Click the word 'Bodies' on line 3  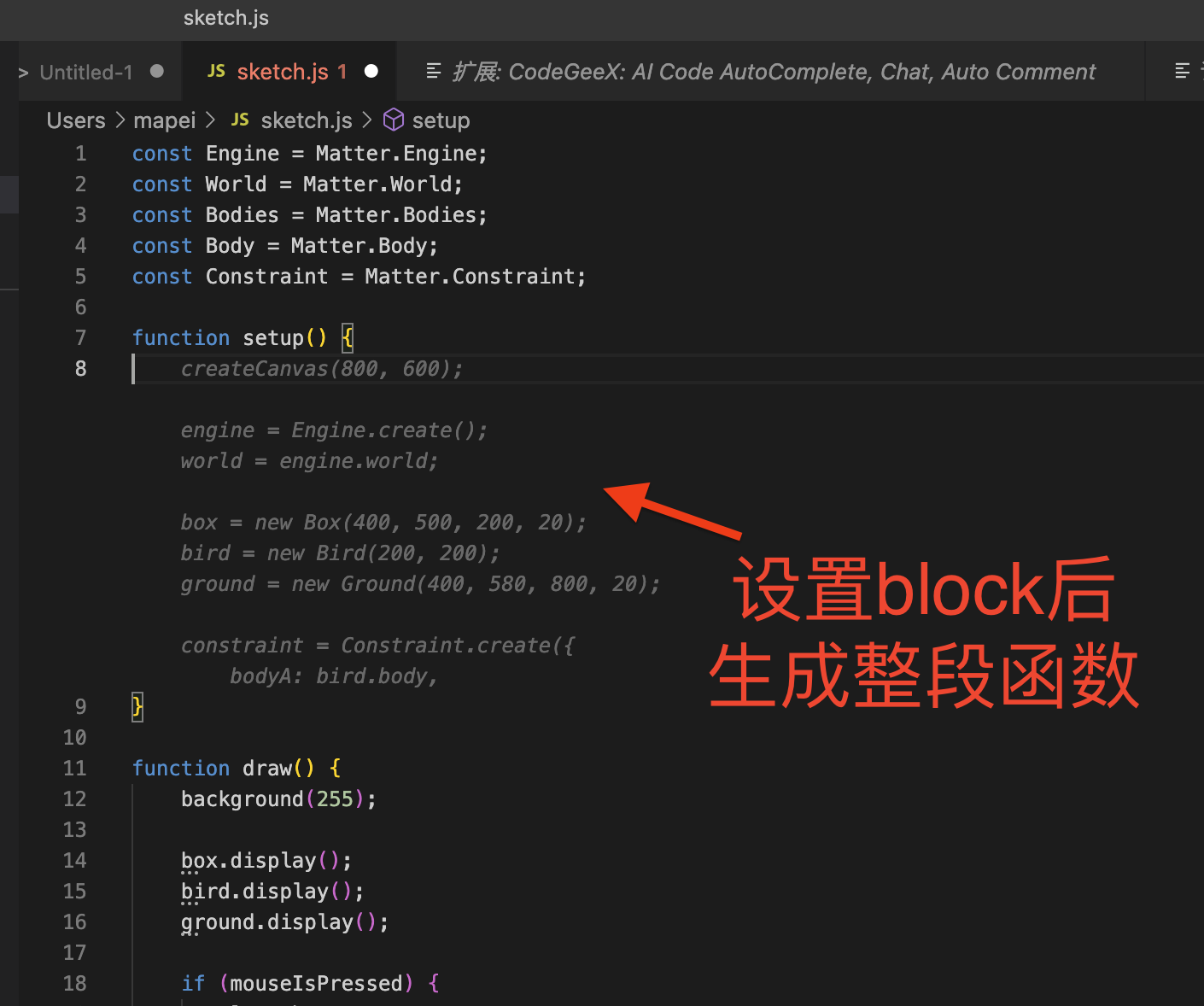243,215
